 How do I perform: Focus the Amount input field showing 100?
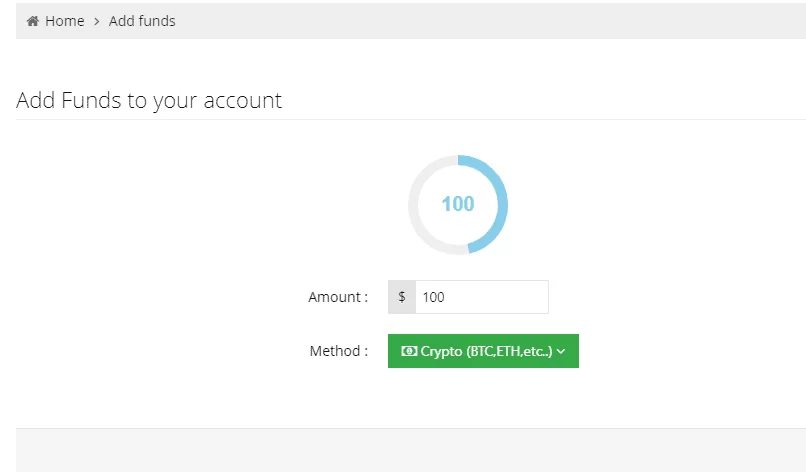coord(481,297)
